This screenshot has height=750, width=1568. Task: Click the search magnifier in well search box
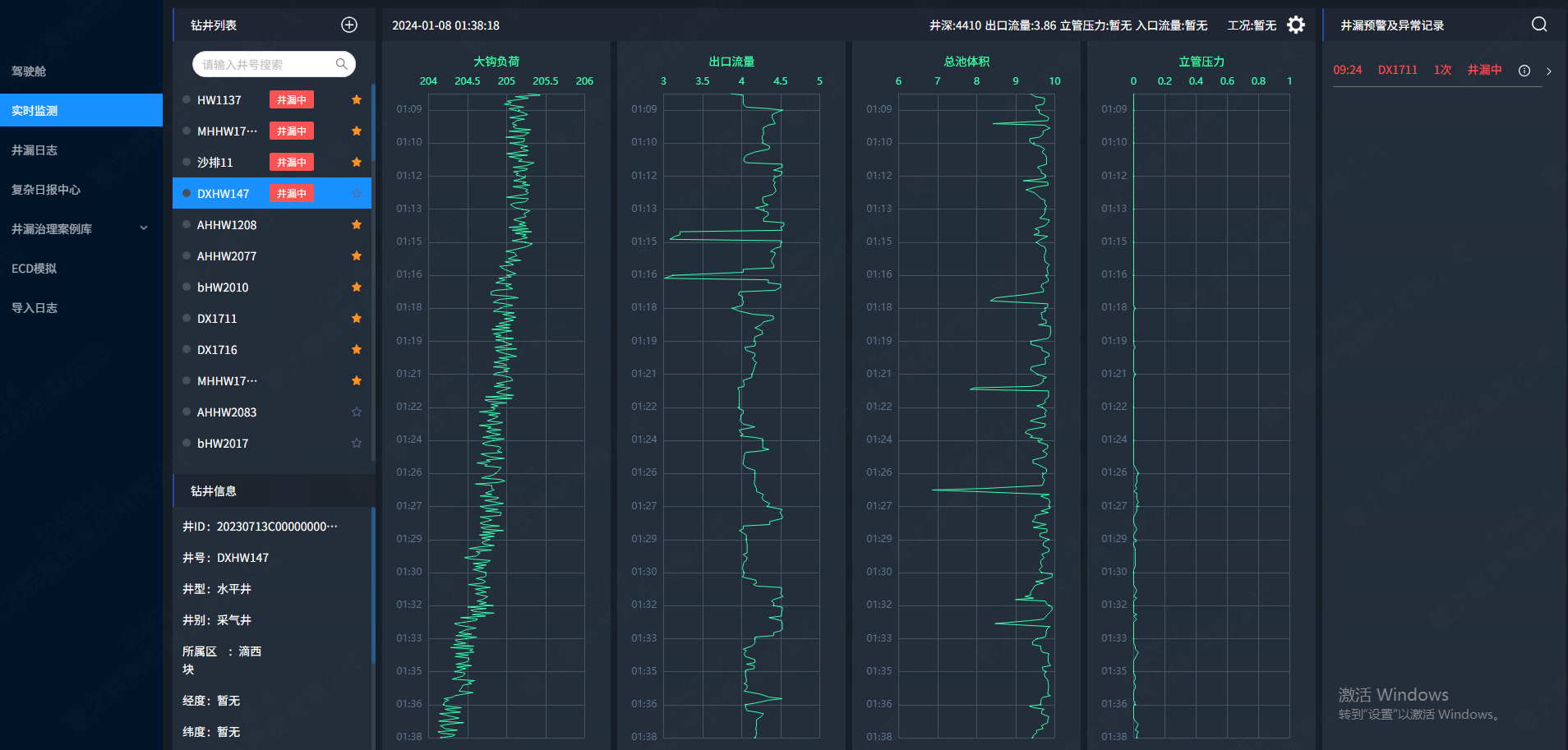(342, 64)
